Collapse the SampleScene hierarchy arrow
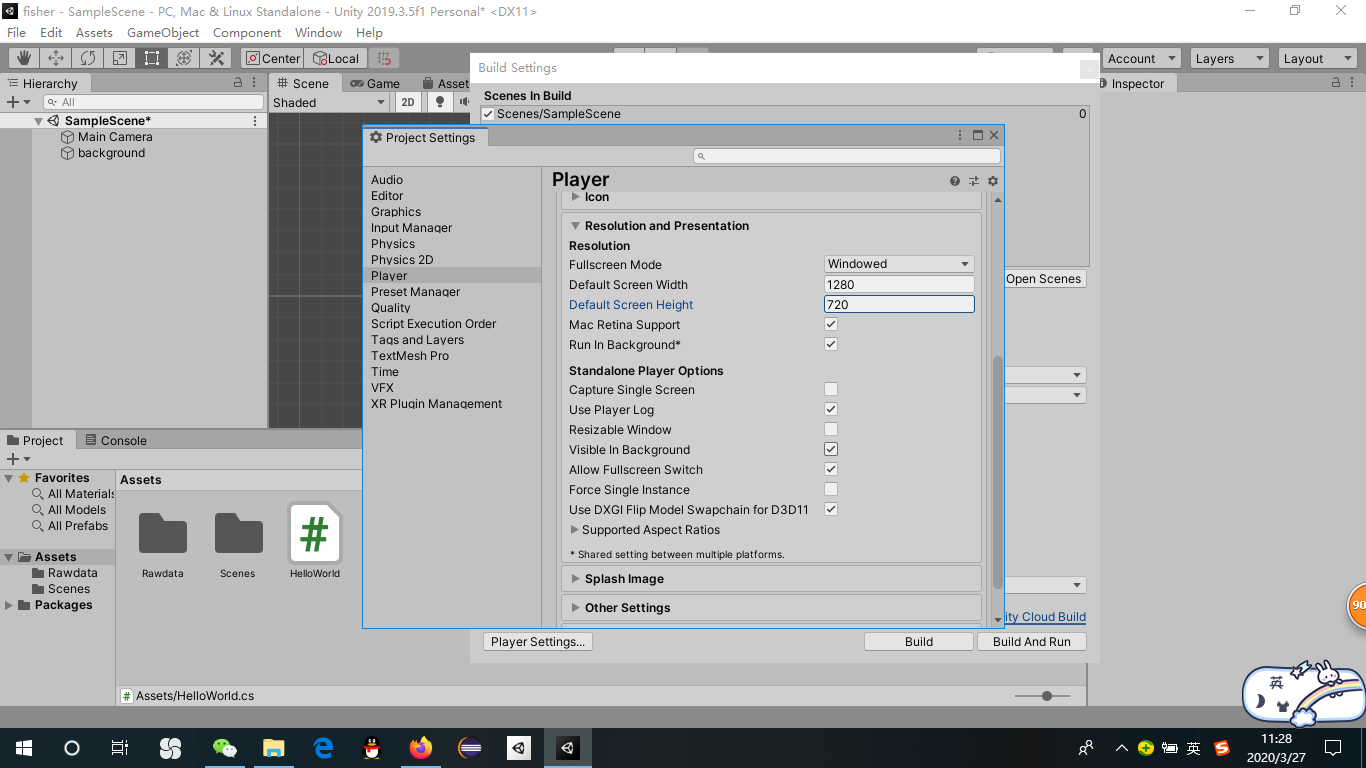Viewport: 1366px width, 768px height. [39, 121]
